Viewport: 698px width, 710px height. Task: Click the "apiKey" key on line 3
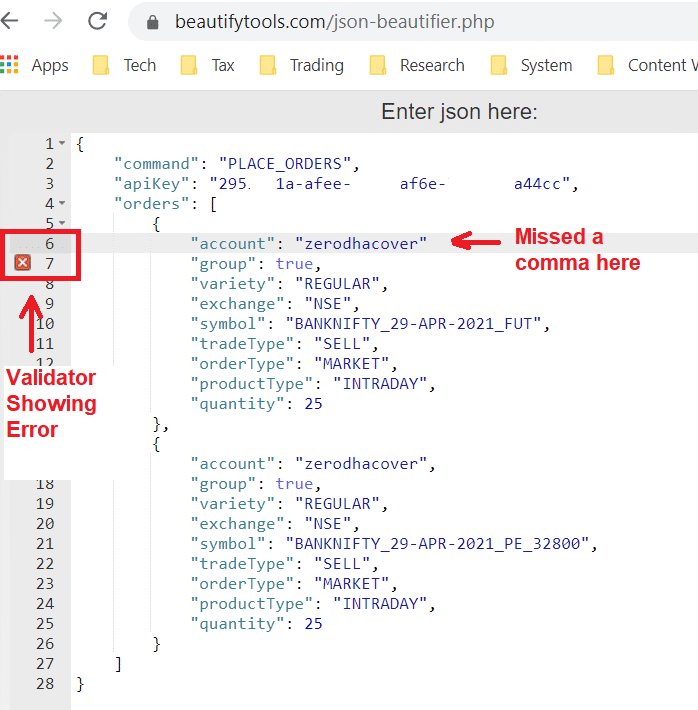[x=152, y=183]
